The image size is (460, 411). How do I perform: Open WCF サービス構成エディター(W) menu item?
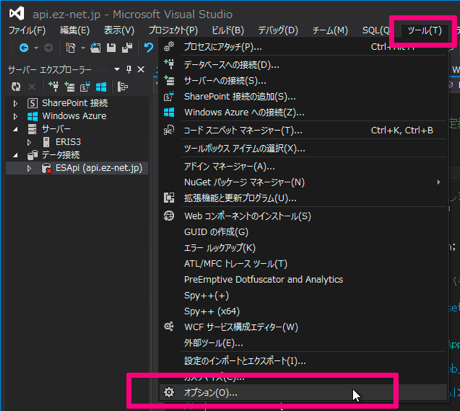pyautogui.click(x=303, y=327)
